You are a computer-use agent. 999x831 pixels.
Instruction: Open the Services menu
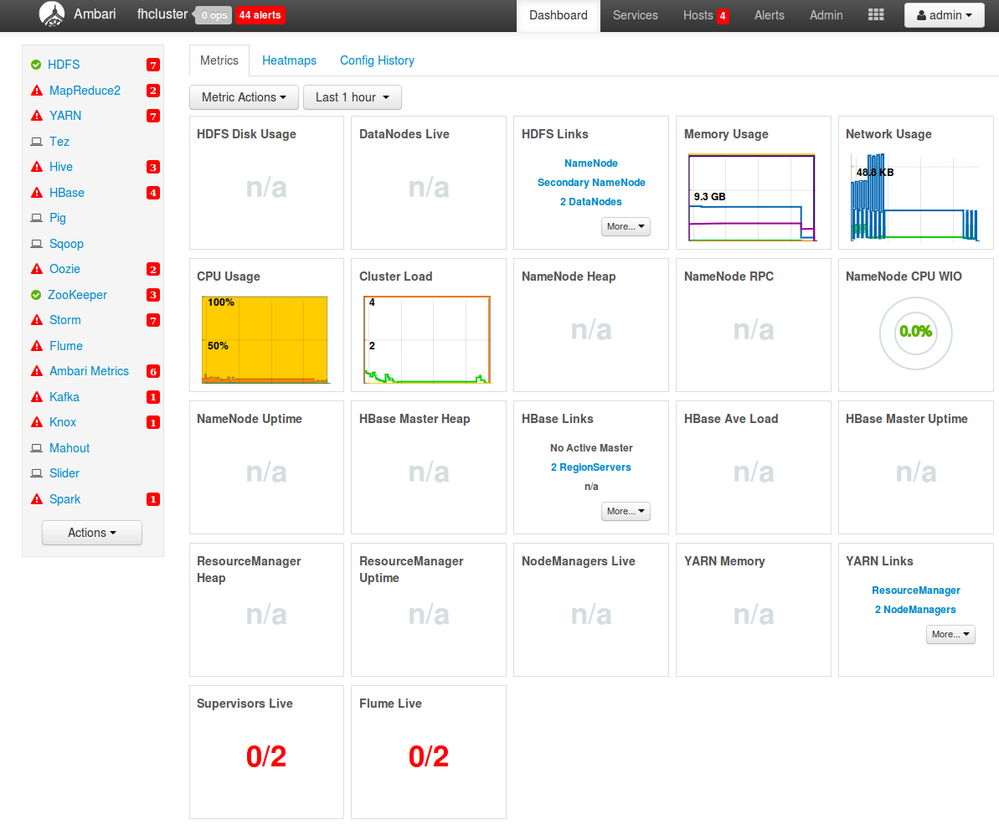point(635,15)
